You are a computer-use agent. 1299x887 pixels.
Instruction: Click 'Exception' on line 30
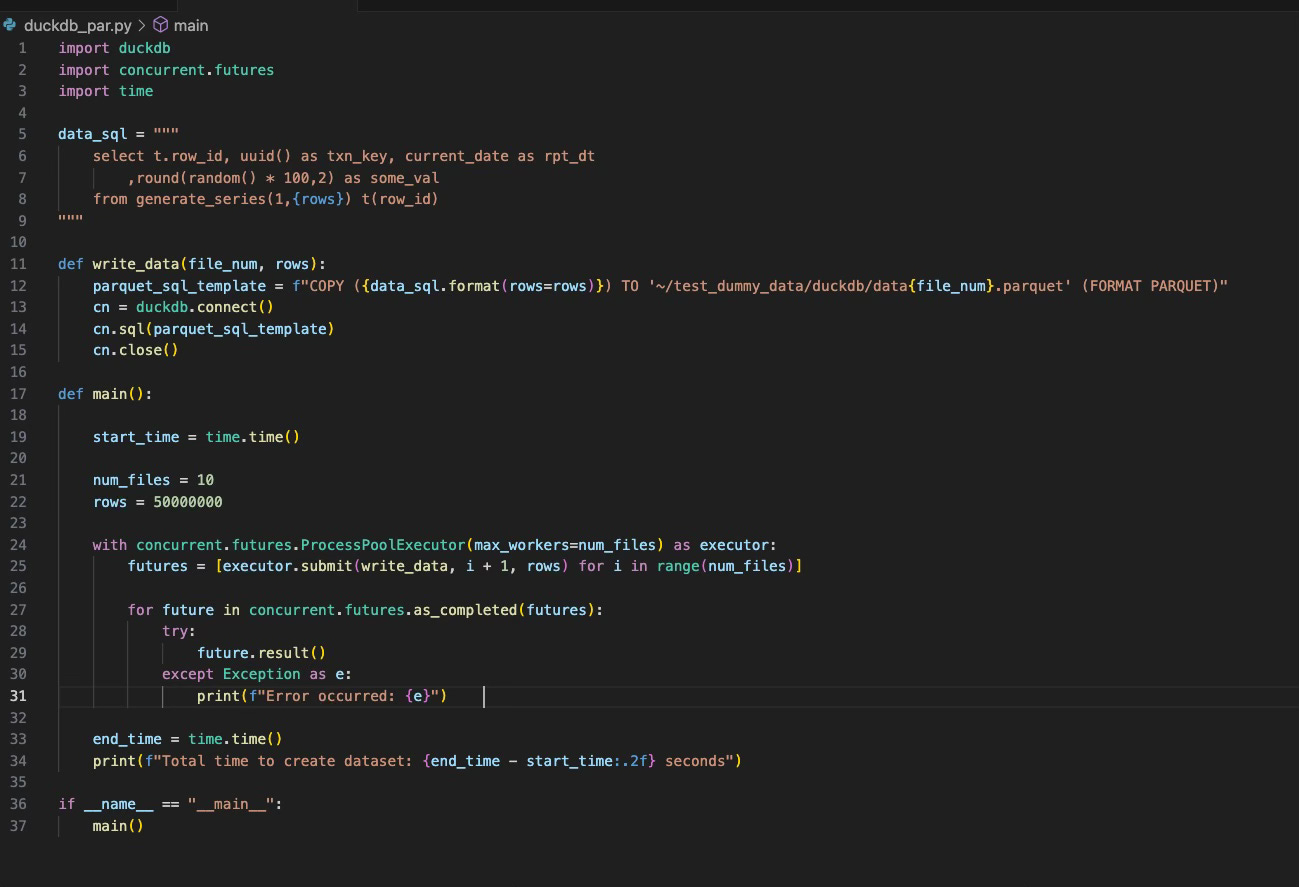click(262, 674)
